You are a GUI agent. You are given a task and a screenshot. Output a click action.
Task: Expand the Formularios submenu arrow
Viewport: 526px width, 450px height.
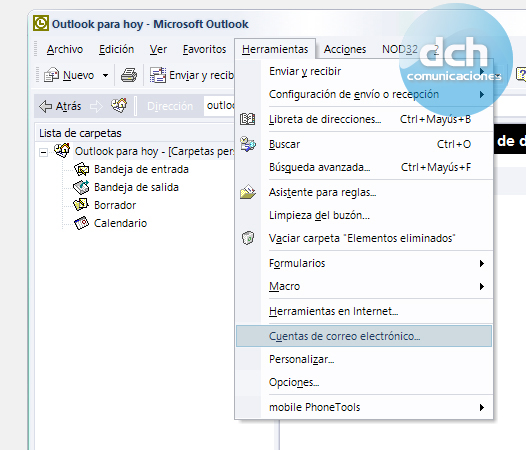[482, 263]
